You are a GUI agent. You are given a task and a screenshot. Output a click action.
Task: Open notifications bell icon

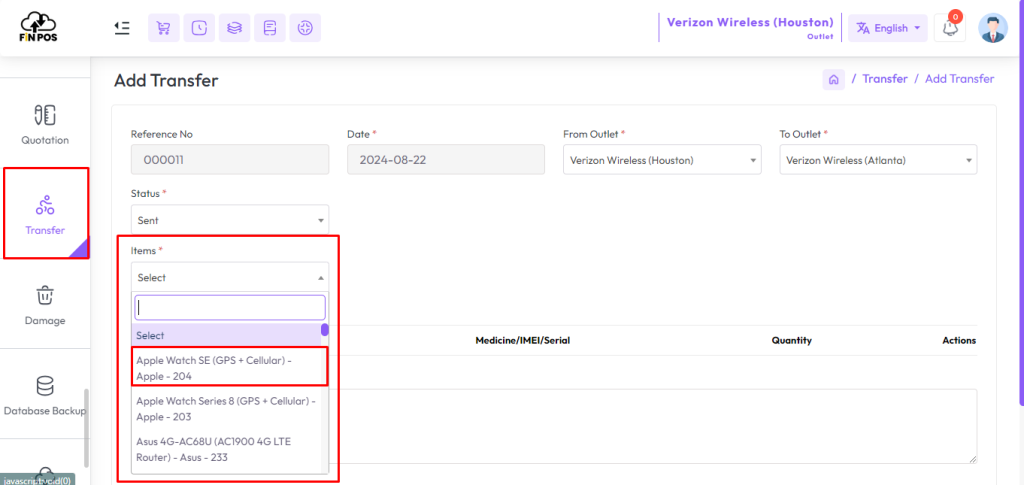point(950,28)
